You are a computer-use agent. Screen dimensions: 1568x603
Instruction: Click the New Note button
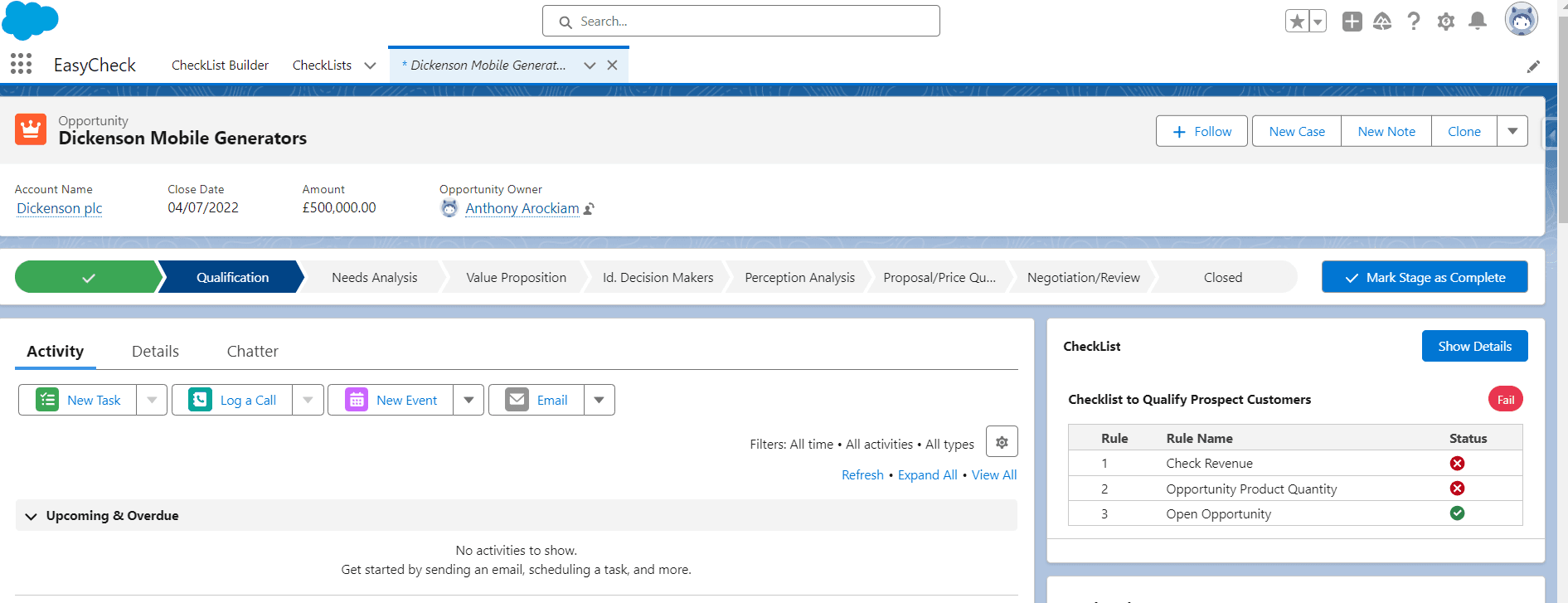click(x=1386, y=131)
